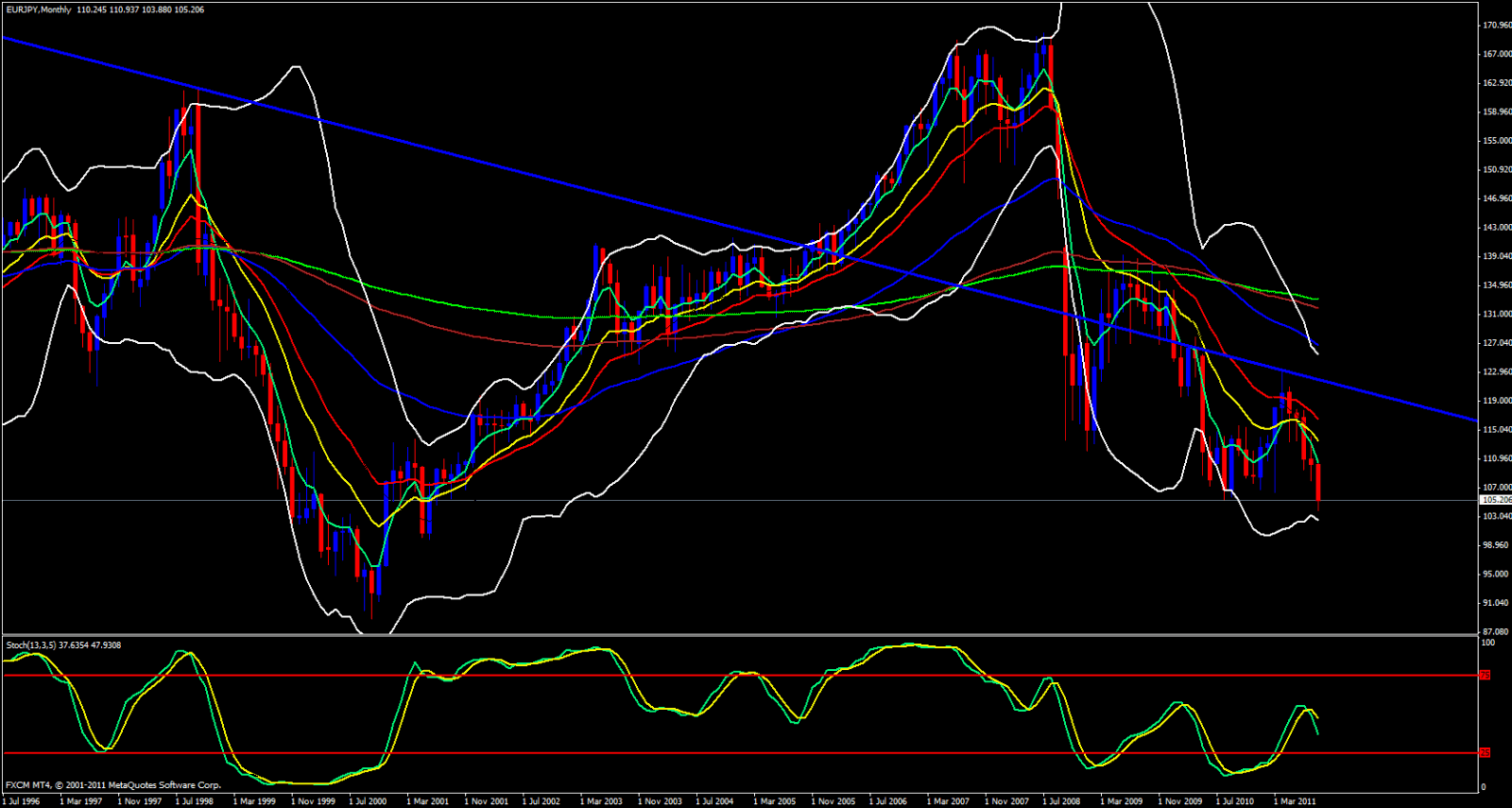Click the red 75 level tag on stochastic scale
The height and width of the screenshot is (808, 1512).
coord(1485,676)
